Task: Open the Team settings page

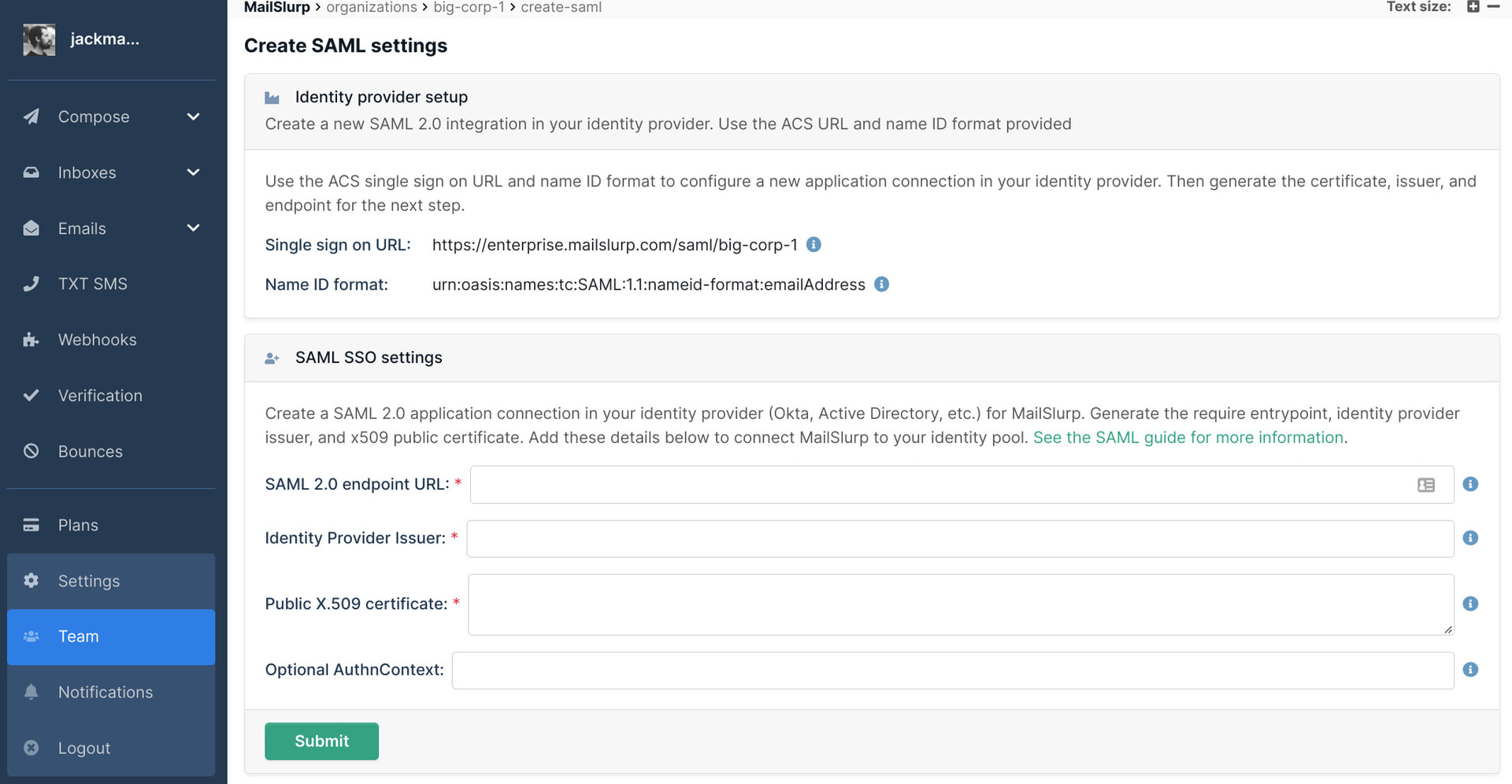Action: click(x=78, y=637)
